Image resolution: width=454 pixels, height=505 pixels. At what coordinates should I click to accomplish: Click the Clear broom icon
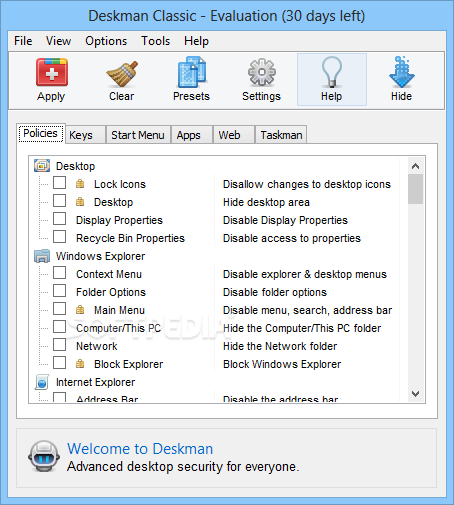click(x=122, y=73)
